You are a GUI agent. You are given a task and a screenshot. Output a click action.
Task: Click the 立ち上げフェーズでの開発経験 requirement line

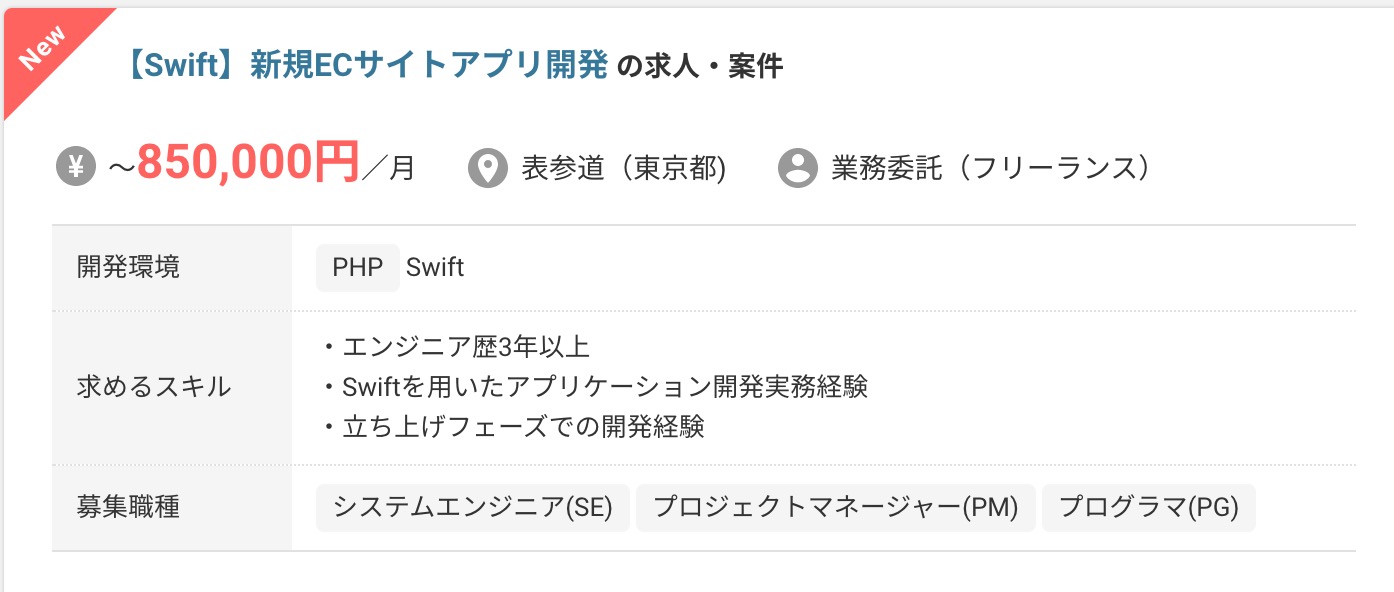(514, 427)
